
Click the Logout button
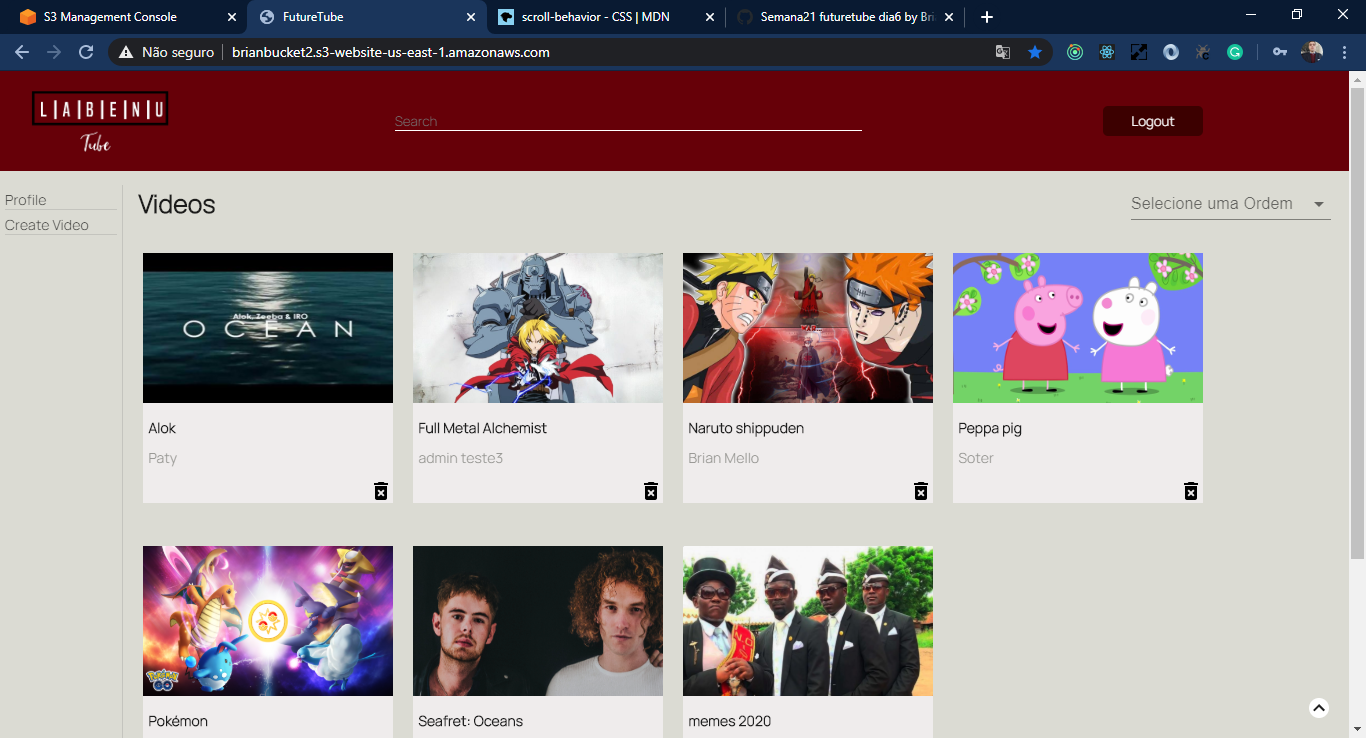[x=1153, y=121]
